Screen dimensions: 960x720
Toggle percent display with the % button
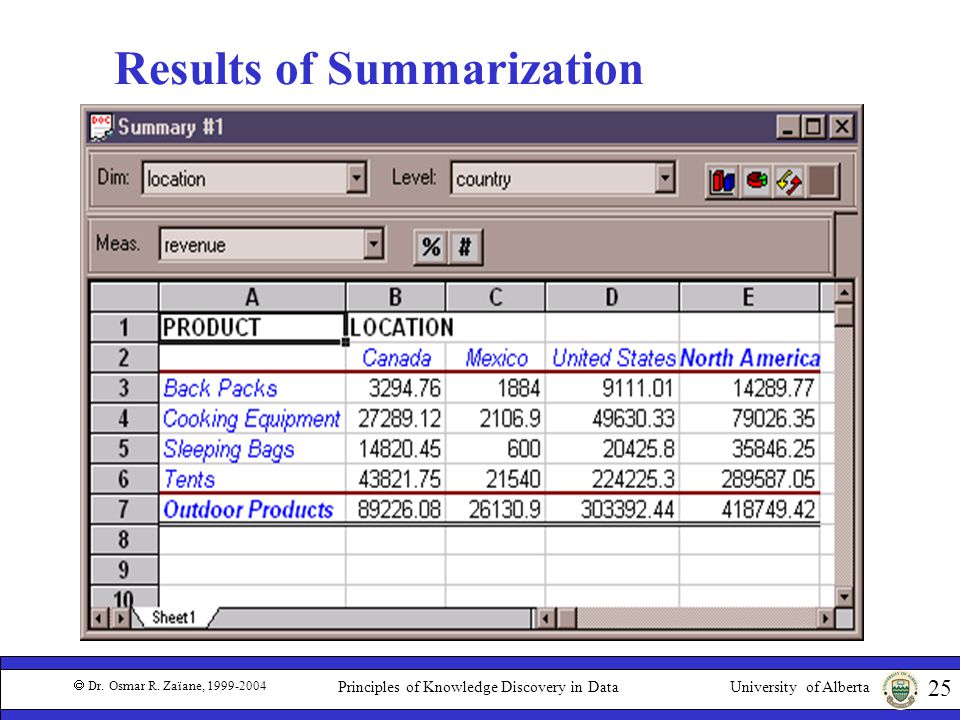point(431,247)
